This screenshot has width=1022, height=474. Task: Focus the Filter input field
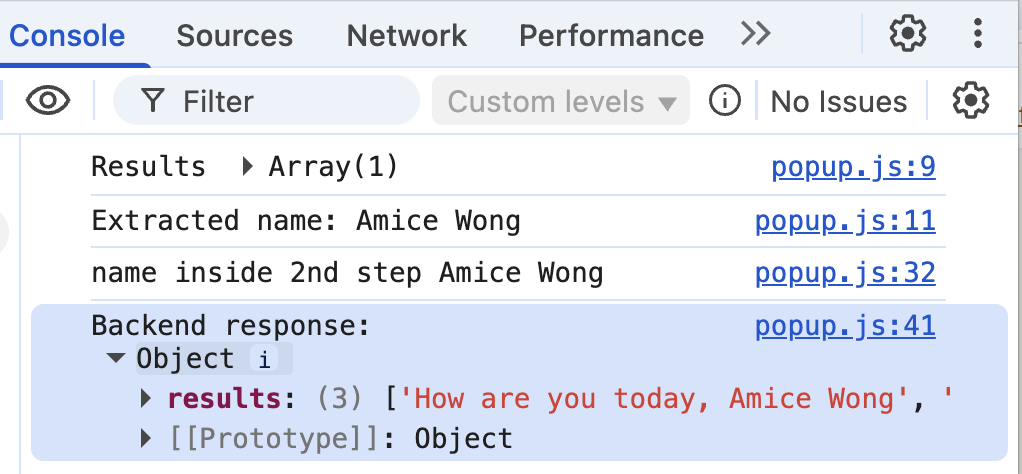pyautogui.click(x=290, y=101)
